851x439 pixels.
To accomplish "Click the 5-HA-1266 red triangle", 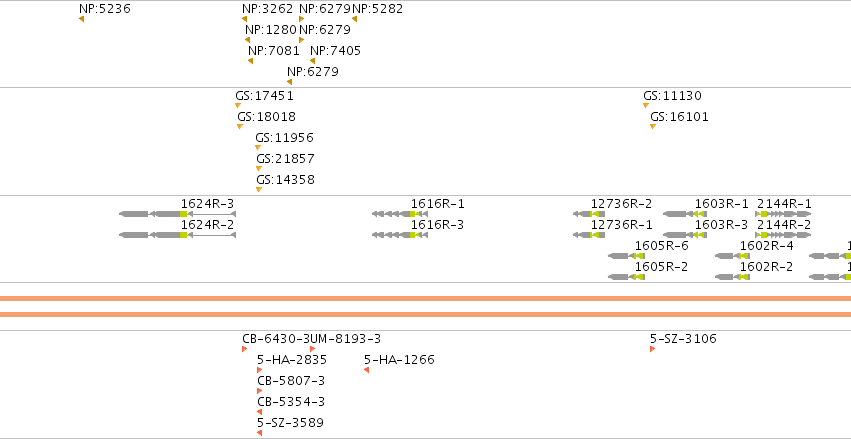I will [x=366, y=370].
